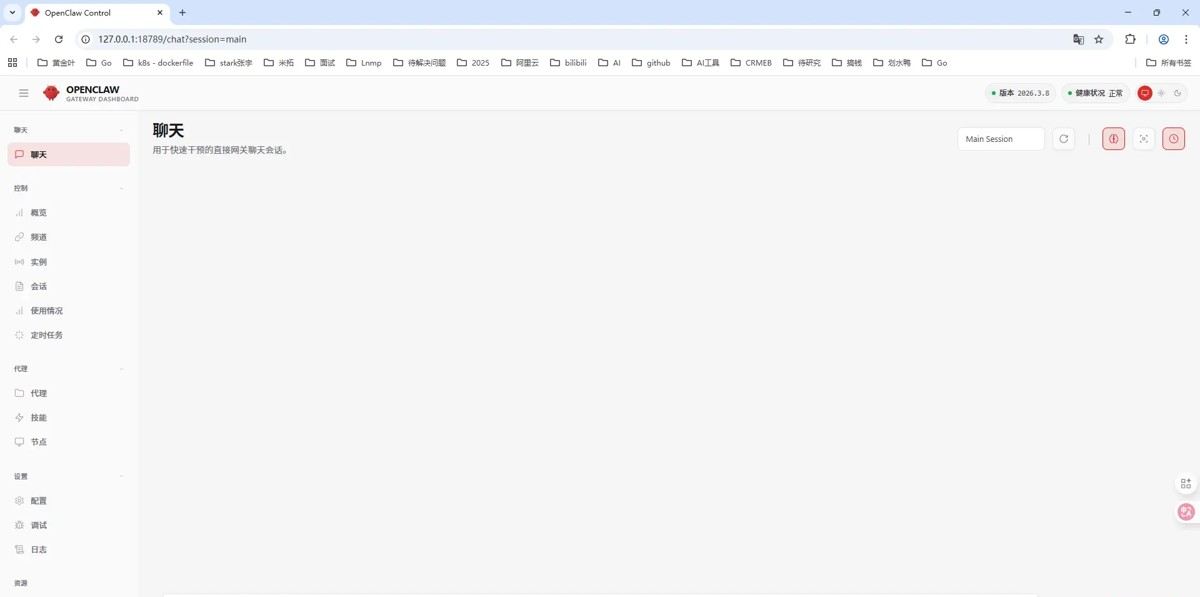This screenshot has height=597, width=1200.
Task: Toggle focus mode icon button
Action: click(1143, 139)
